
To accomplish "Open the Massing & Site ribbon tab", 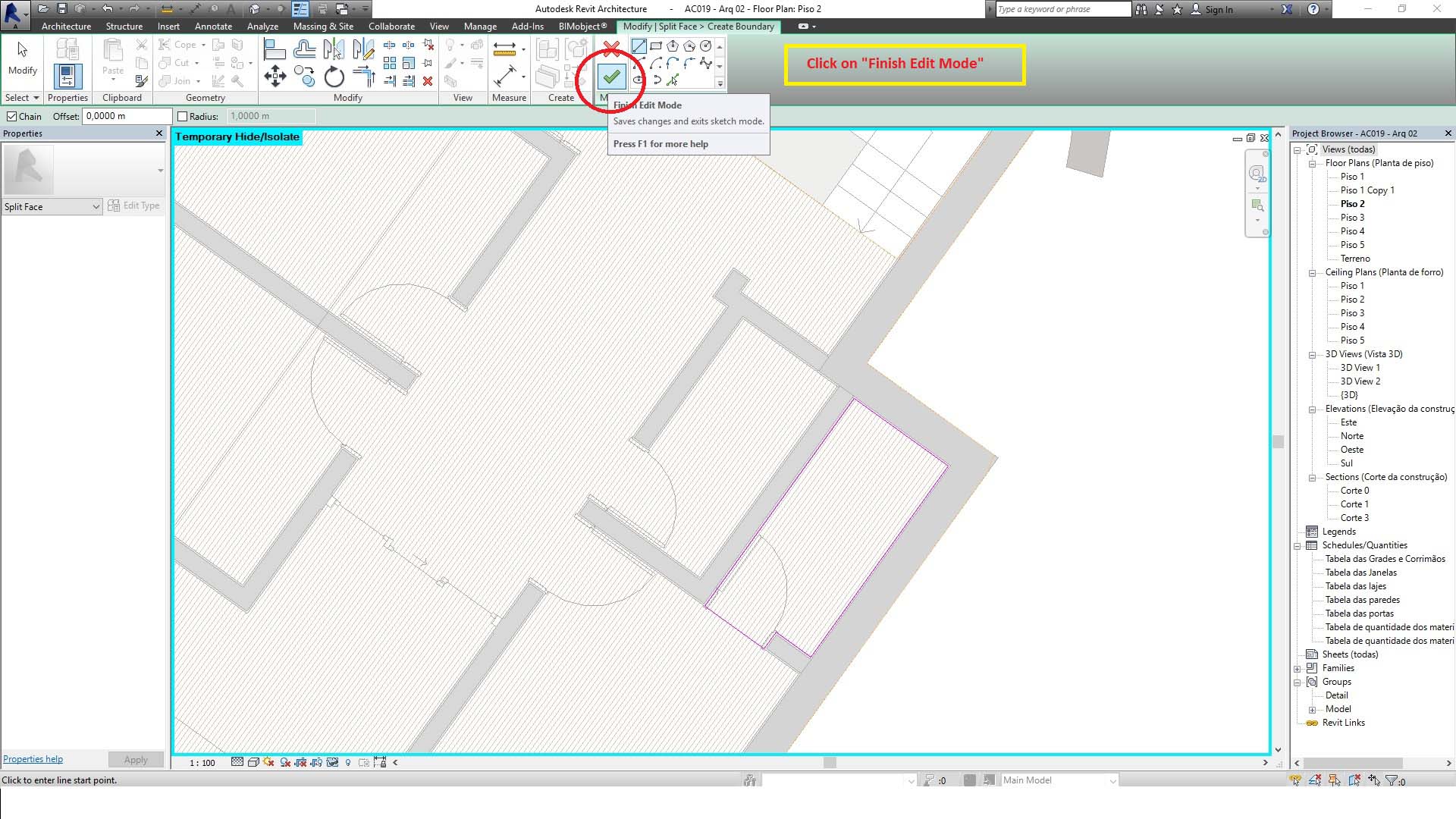I will click(323, 26).
